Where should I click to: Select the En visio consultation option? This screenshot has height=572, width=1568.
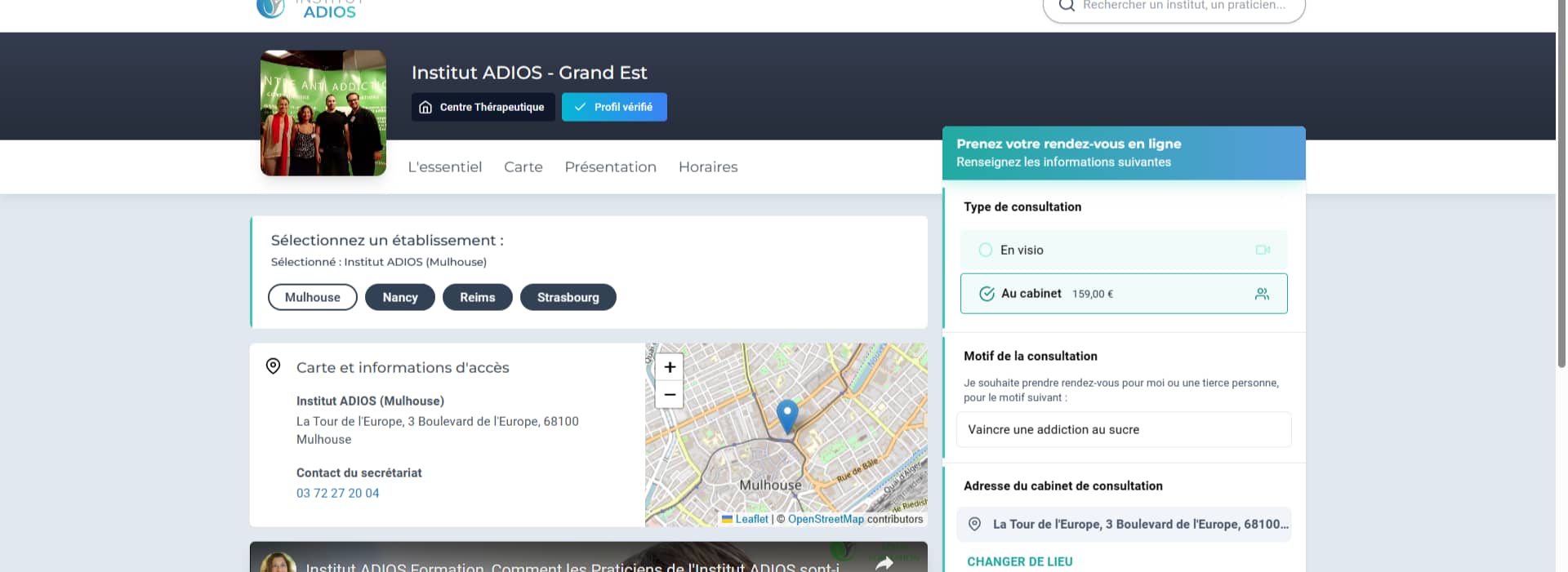tap(1124, 250)
